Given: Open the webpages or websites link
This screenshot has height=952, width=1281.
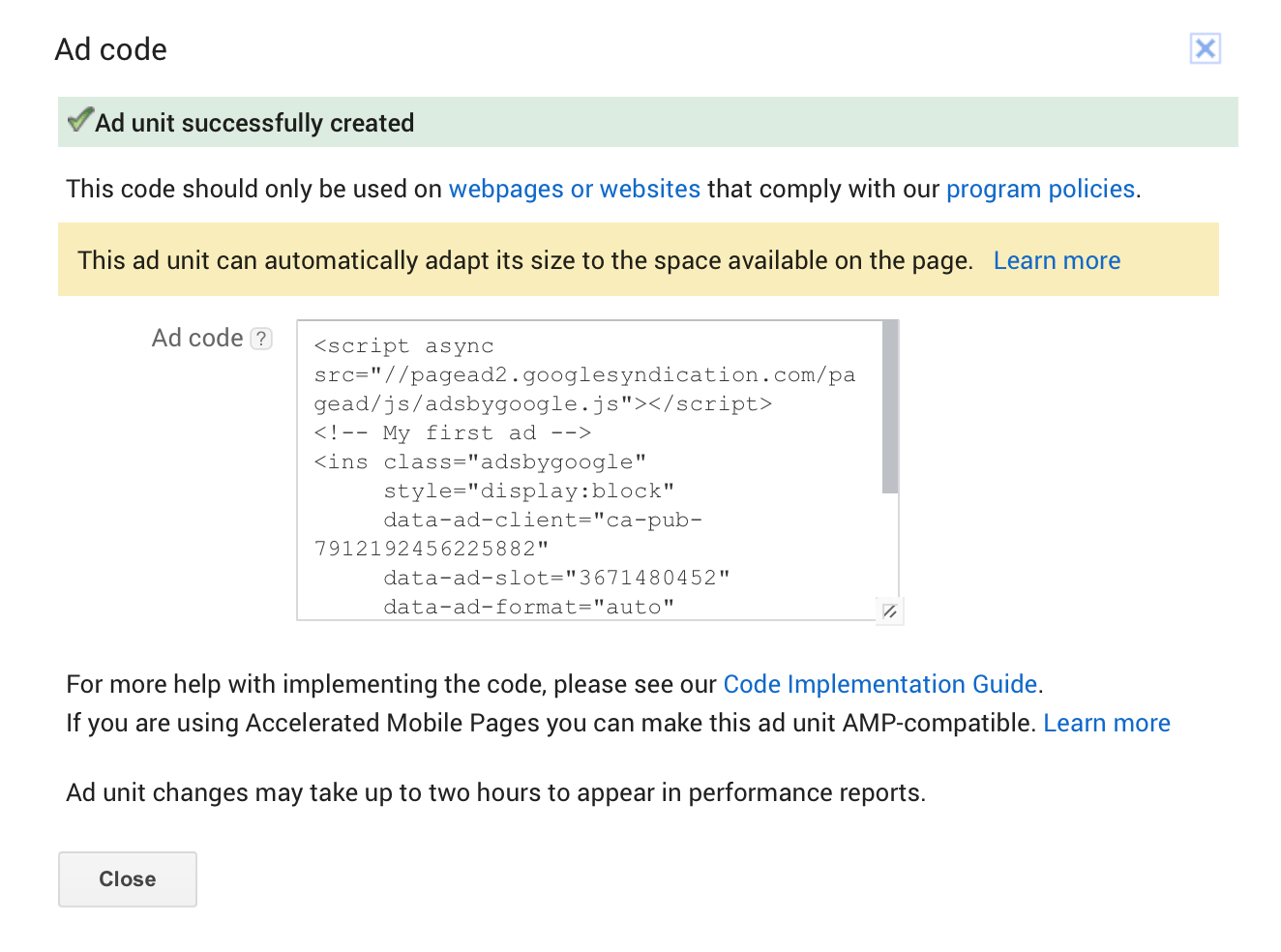Looking at the screenshot, I should [x=575, y=189].
